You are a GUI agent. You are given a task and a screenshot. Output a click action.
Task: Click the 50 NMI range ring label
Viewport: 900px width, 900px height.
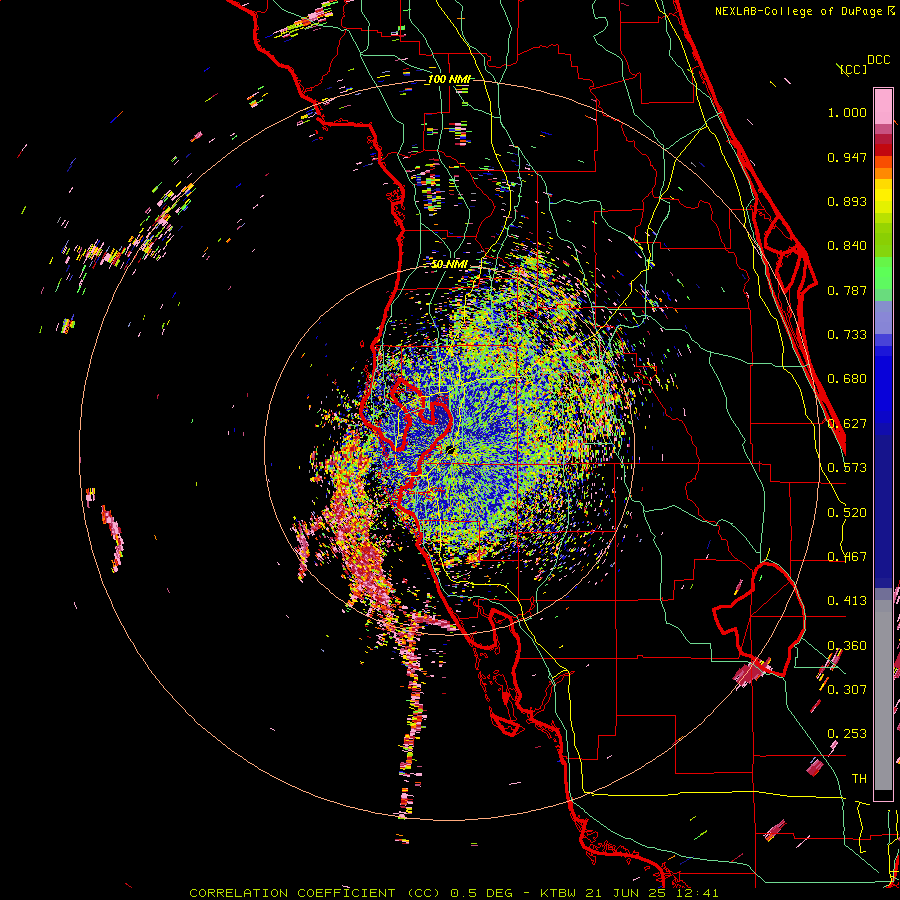[x=449, y=264]
